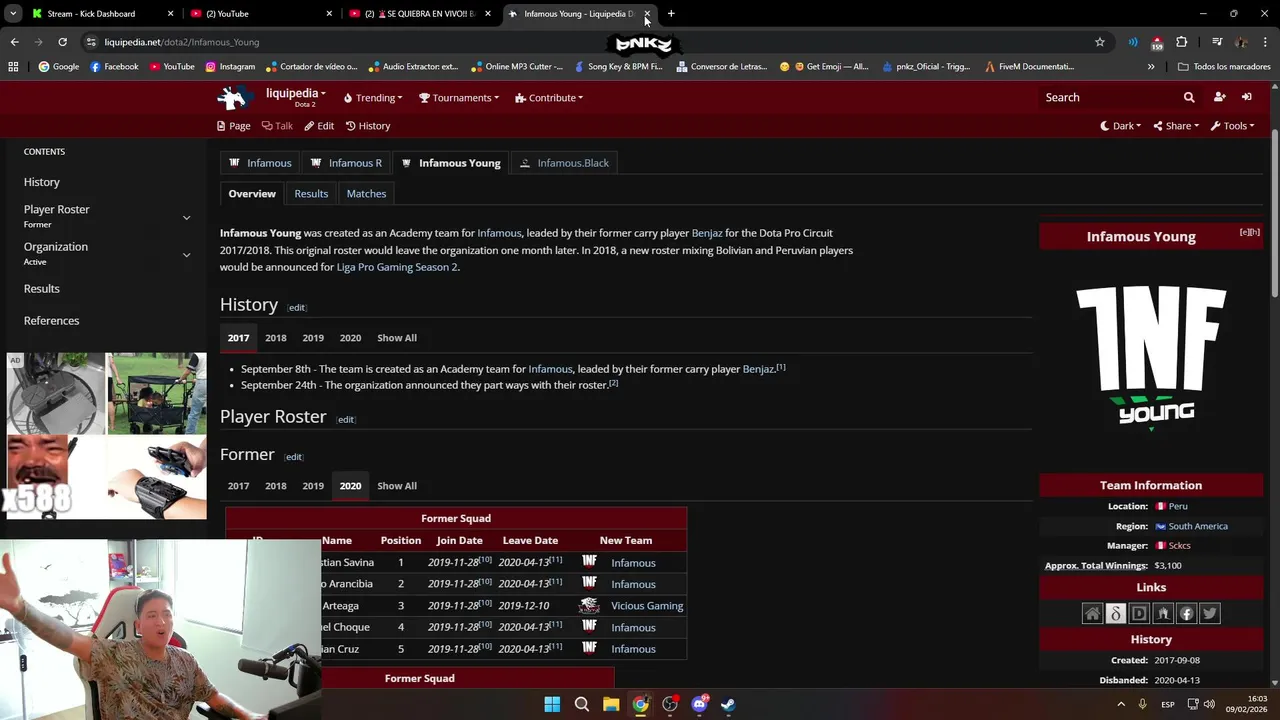
Task: Click the Edit page action
Action: (319, 126)
